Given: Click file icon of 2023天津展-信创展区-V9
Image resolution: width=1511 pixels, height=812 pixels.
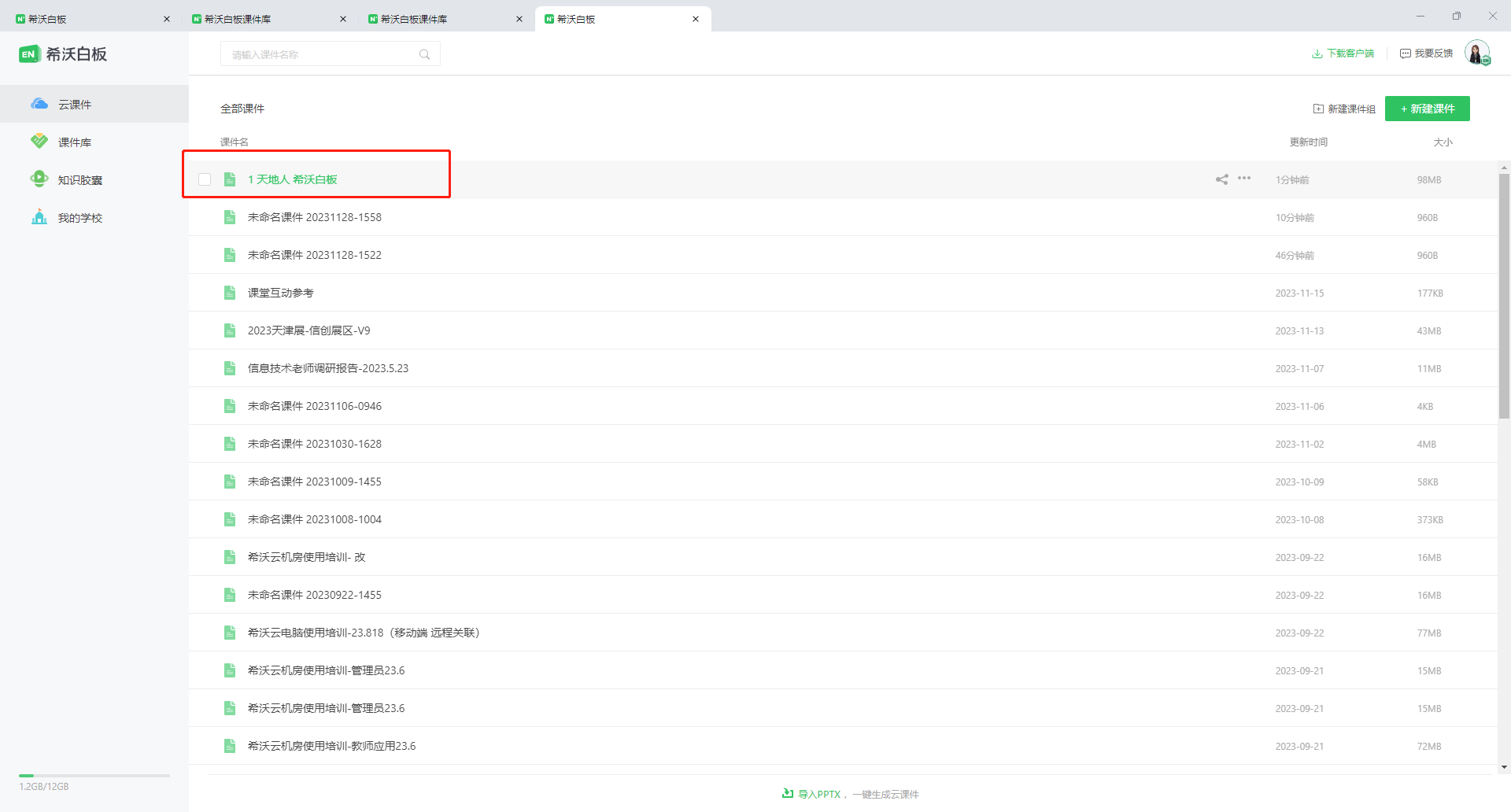Looking at the screenshot, I should point(230,330).
